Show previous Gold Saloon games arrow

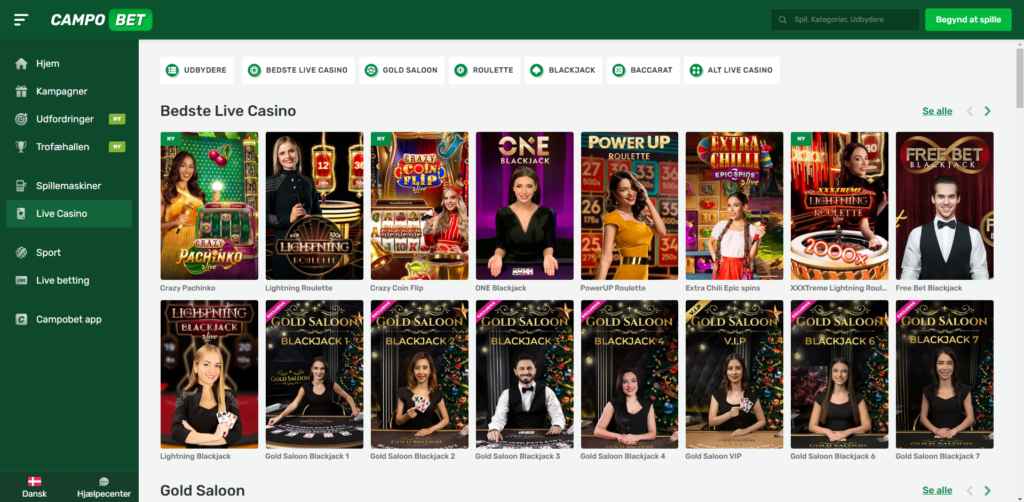pyautogui.click(x=970, y=490)
